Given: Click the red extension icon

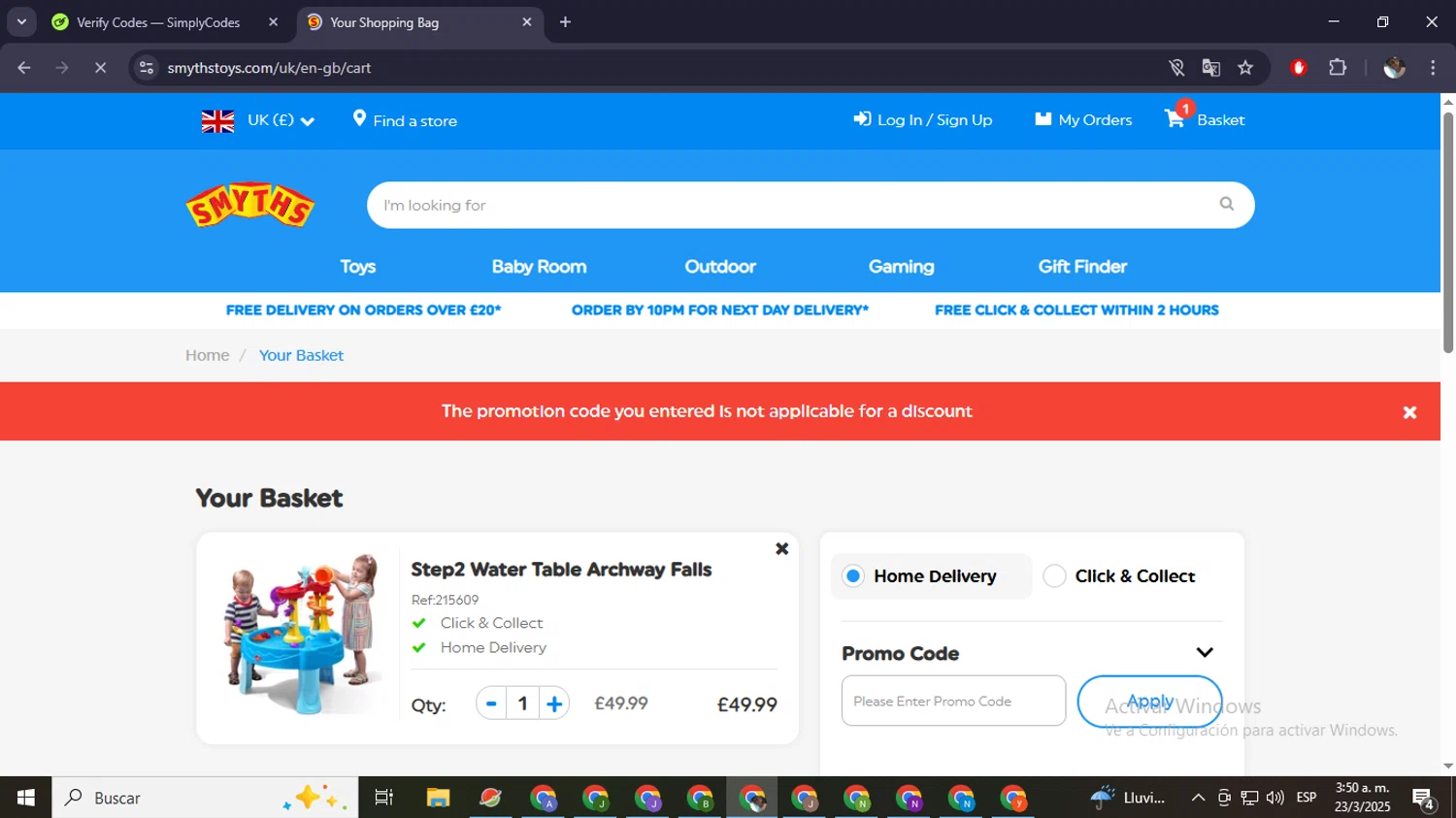Looking at the screenshot, I should click(1299, 67).
